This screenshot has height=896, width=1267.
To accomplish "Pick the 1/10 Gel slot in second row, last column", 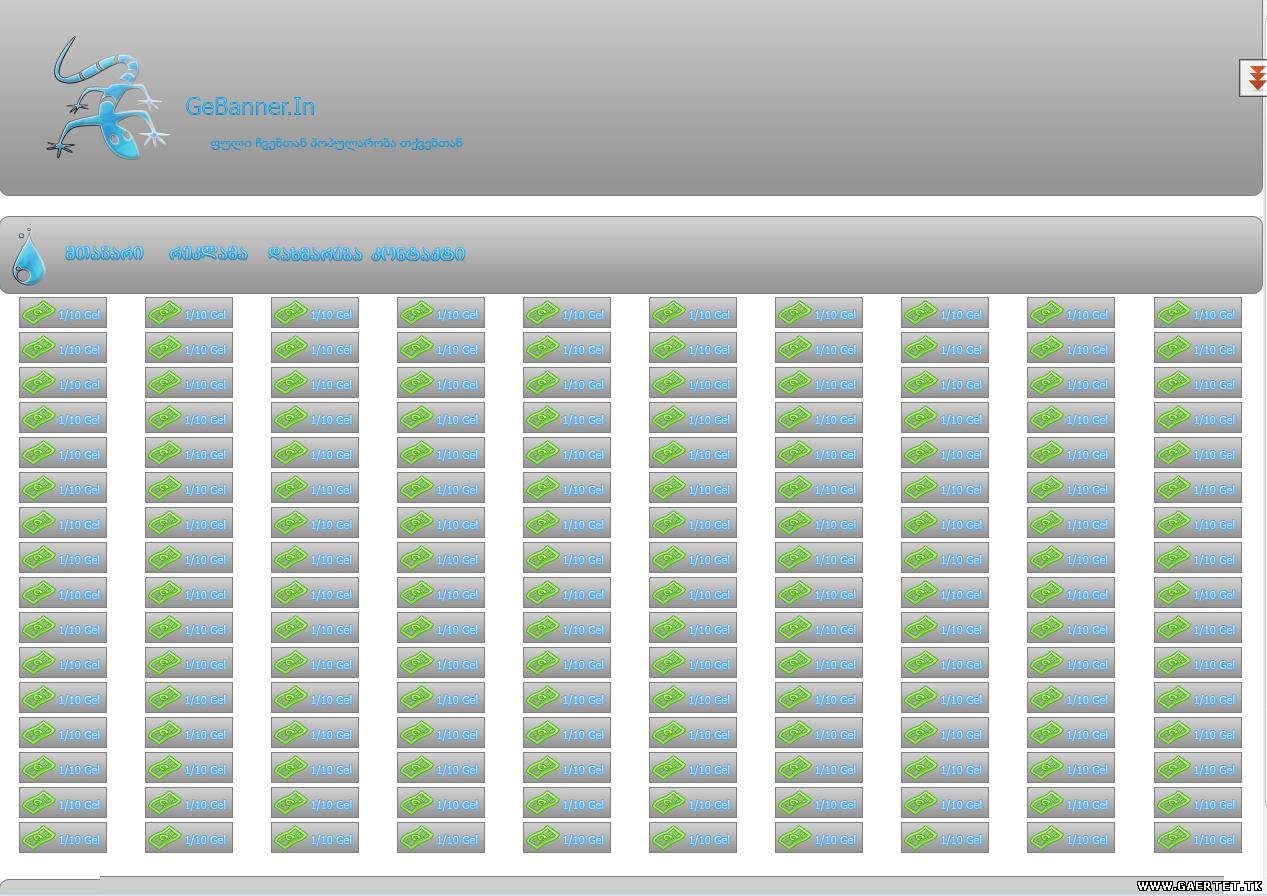I will pos(1198,349).
